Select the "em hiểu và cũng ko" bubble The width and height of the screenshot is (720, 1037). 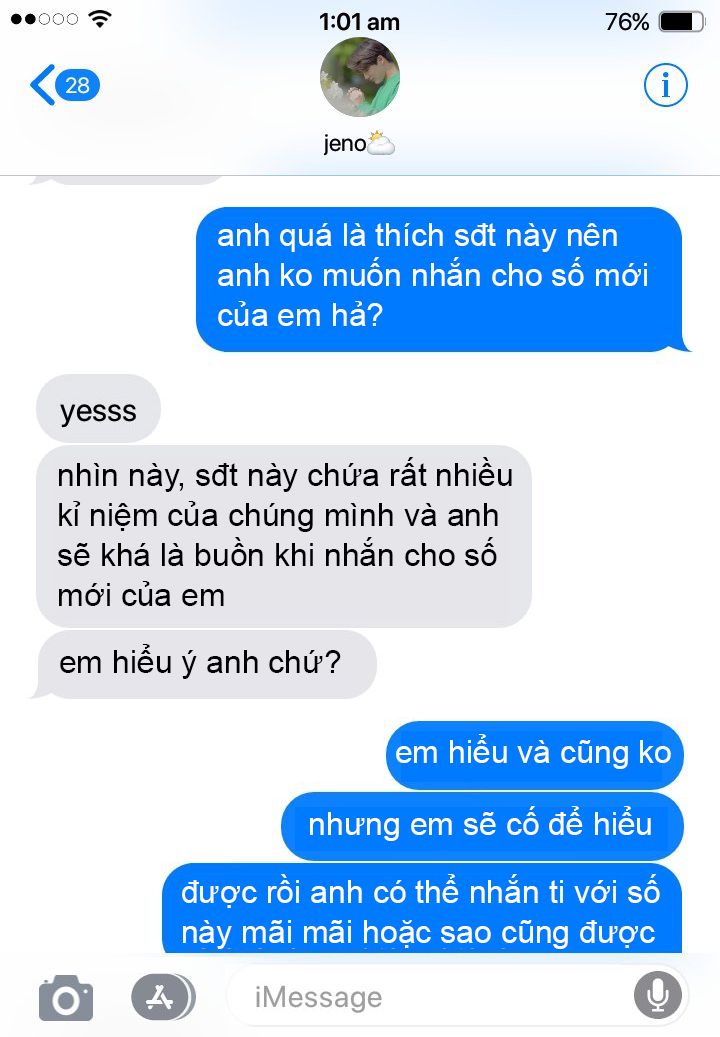coord(534,755)
